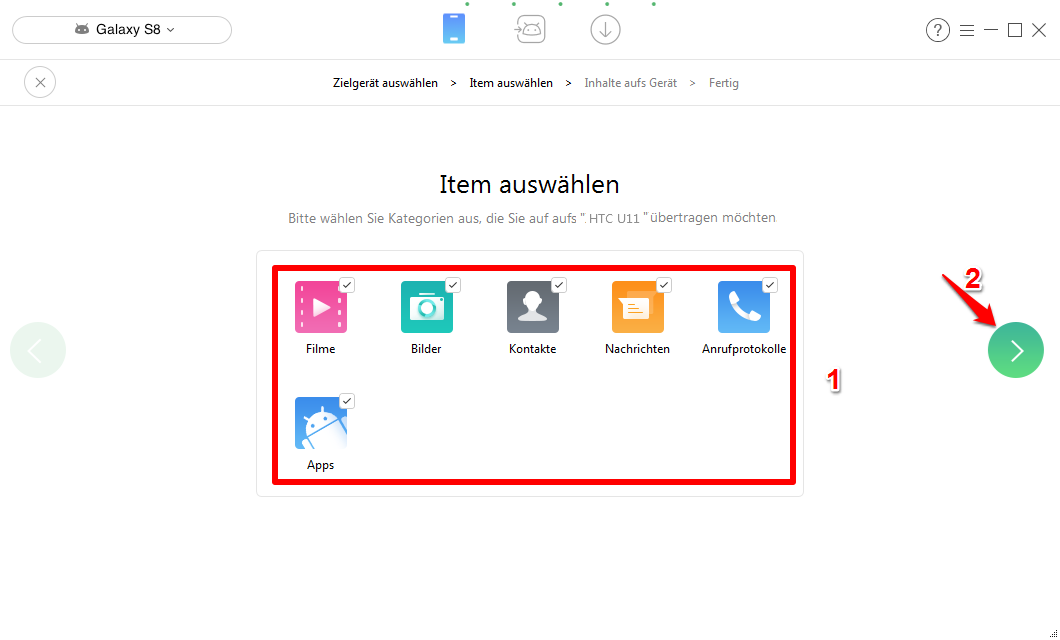Click the download manager icon
The image size is (1060, 640).
605,29
